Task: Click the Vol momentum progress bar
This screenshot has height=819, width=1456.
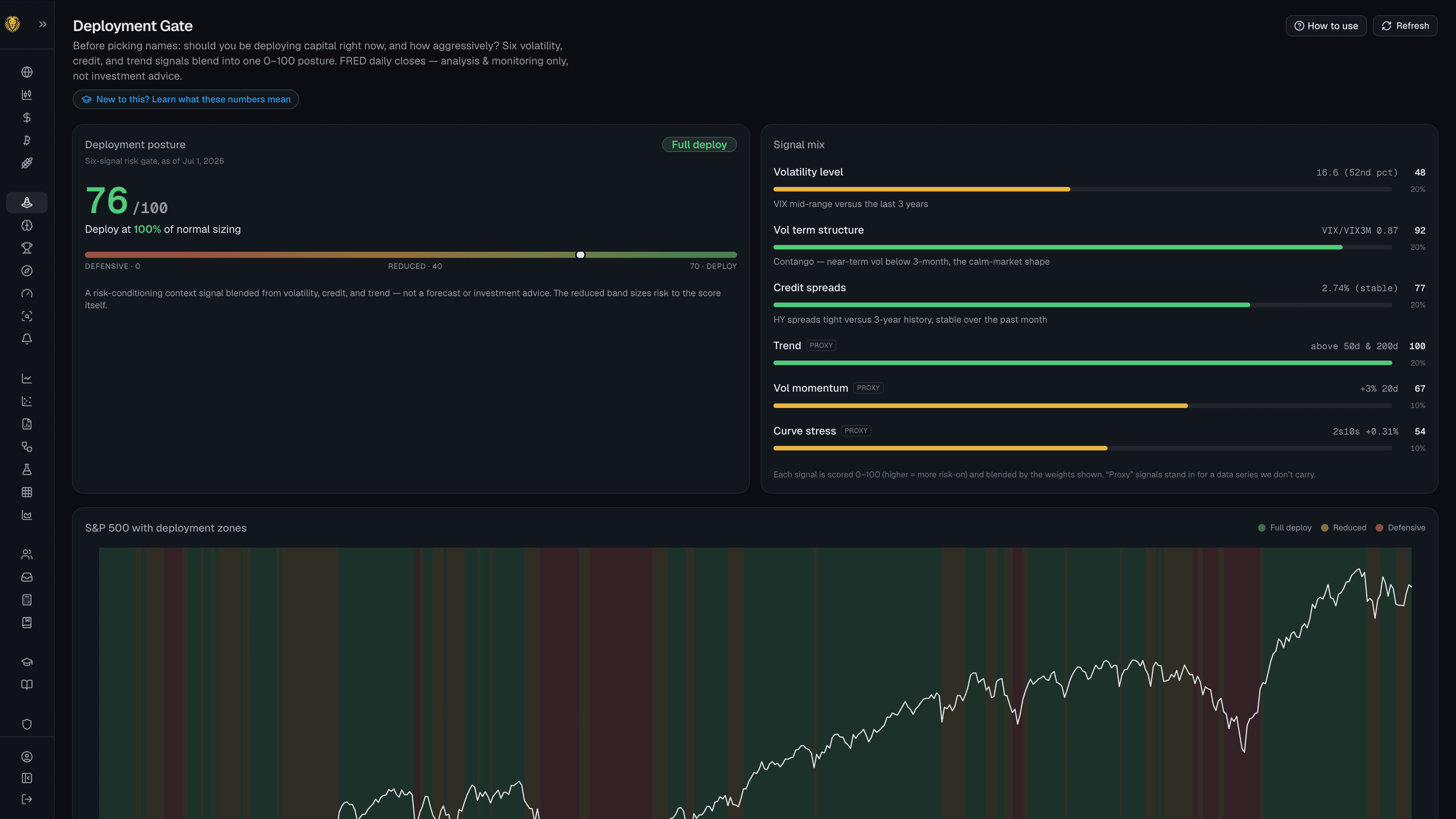Action: 1083,406
